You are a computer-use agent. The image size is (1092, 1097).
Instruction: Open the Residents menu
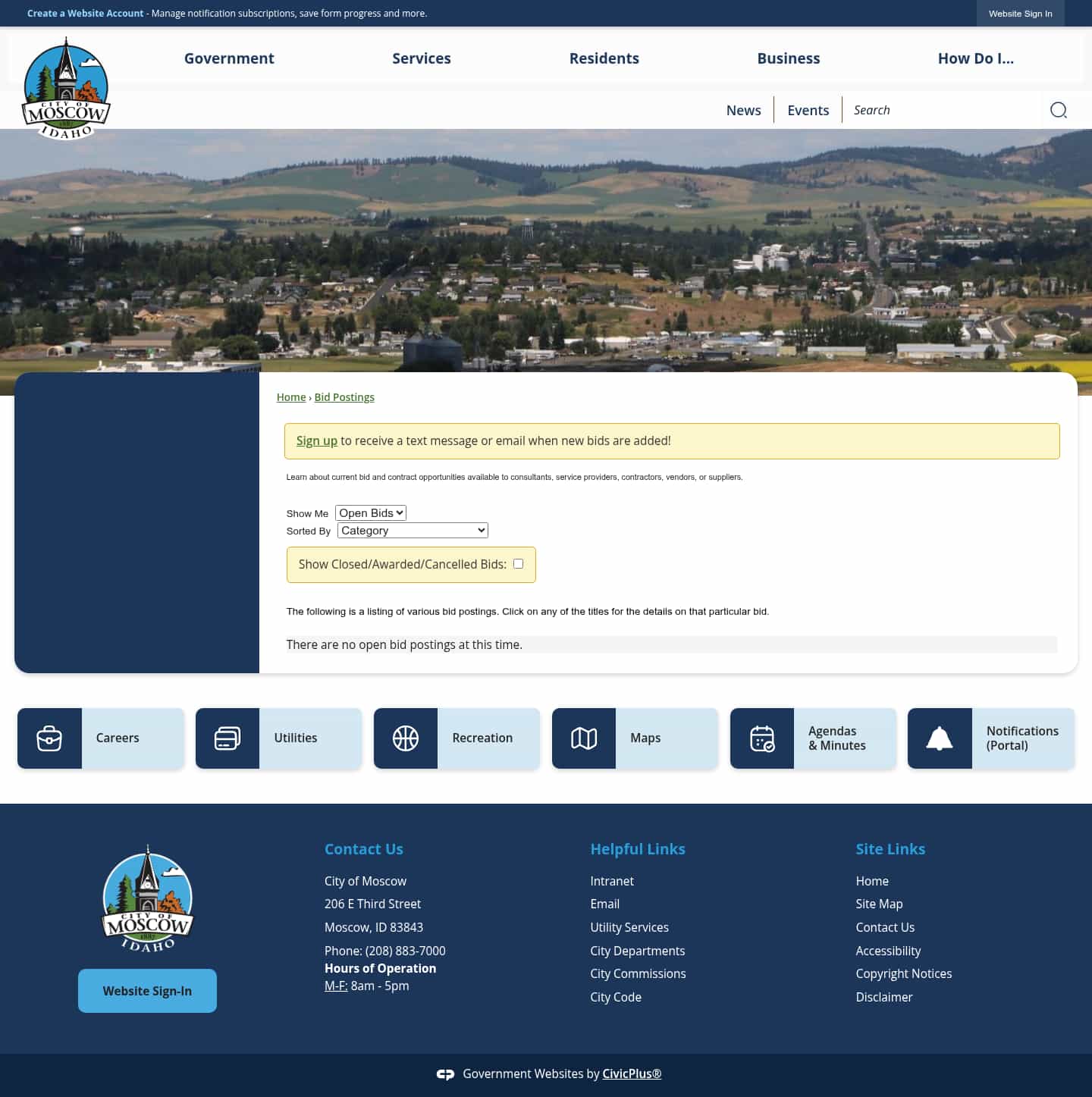click(x=604, y=58)
